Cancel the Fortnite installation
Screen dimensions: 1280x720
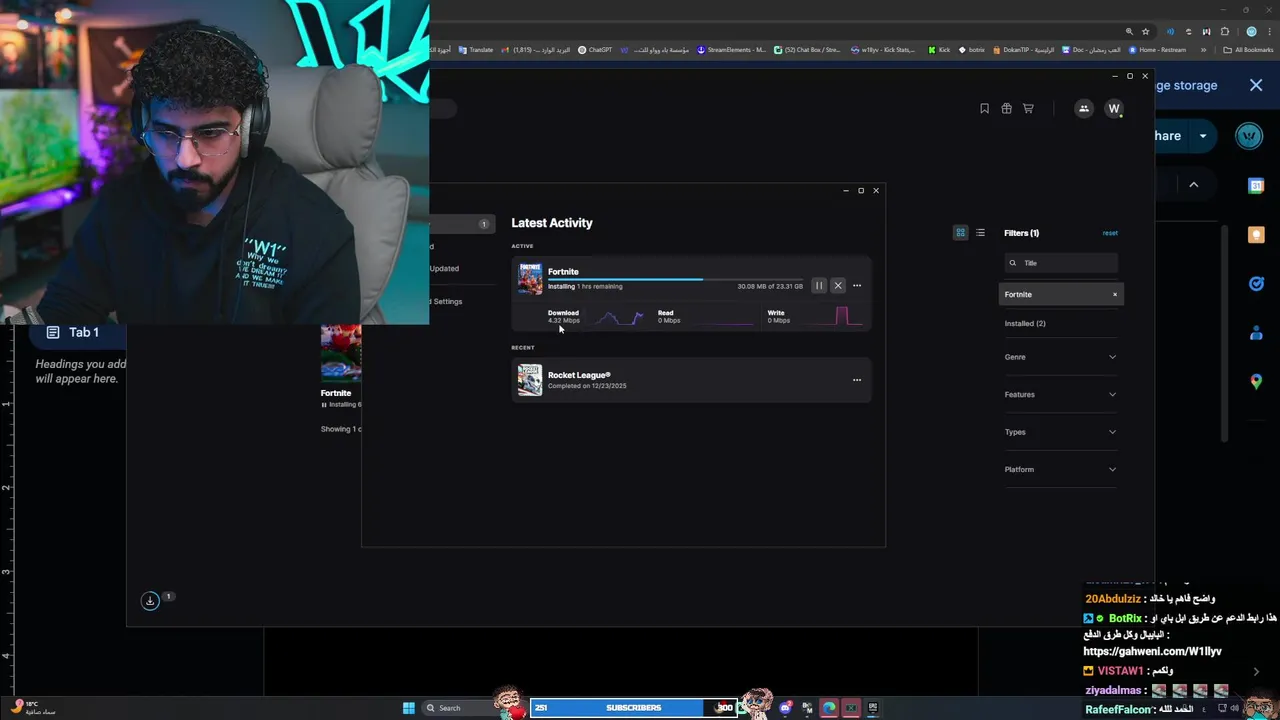(838, 286)
